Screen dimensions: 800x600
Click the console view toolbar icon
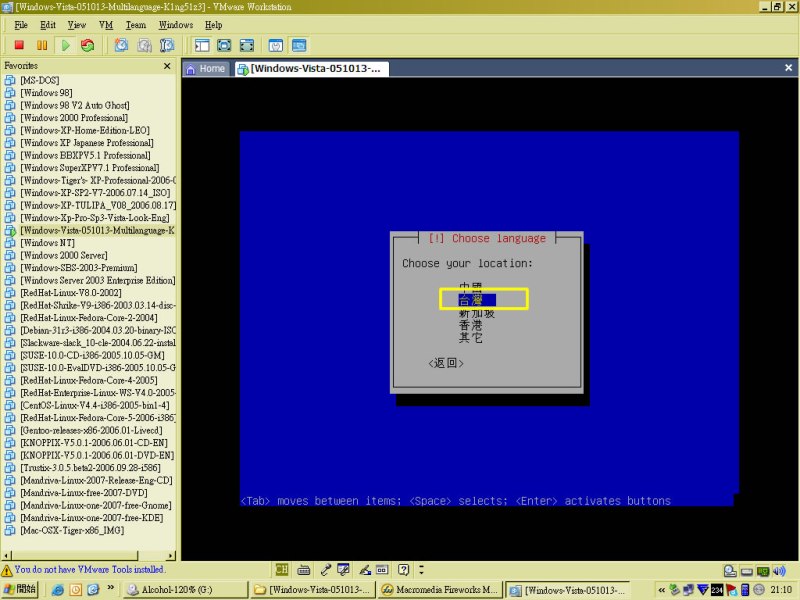(x=299, y=45)
